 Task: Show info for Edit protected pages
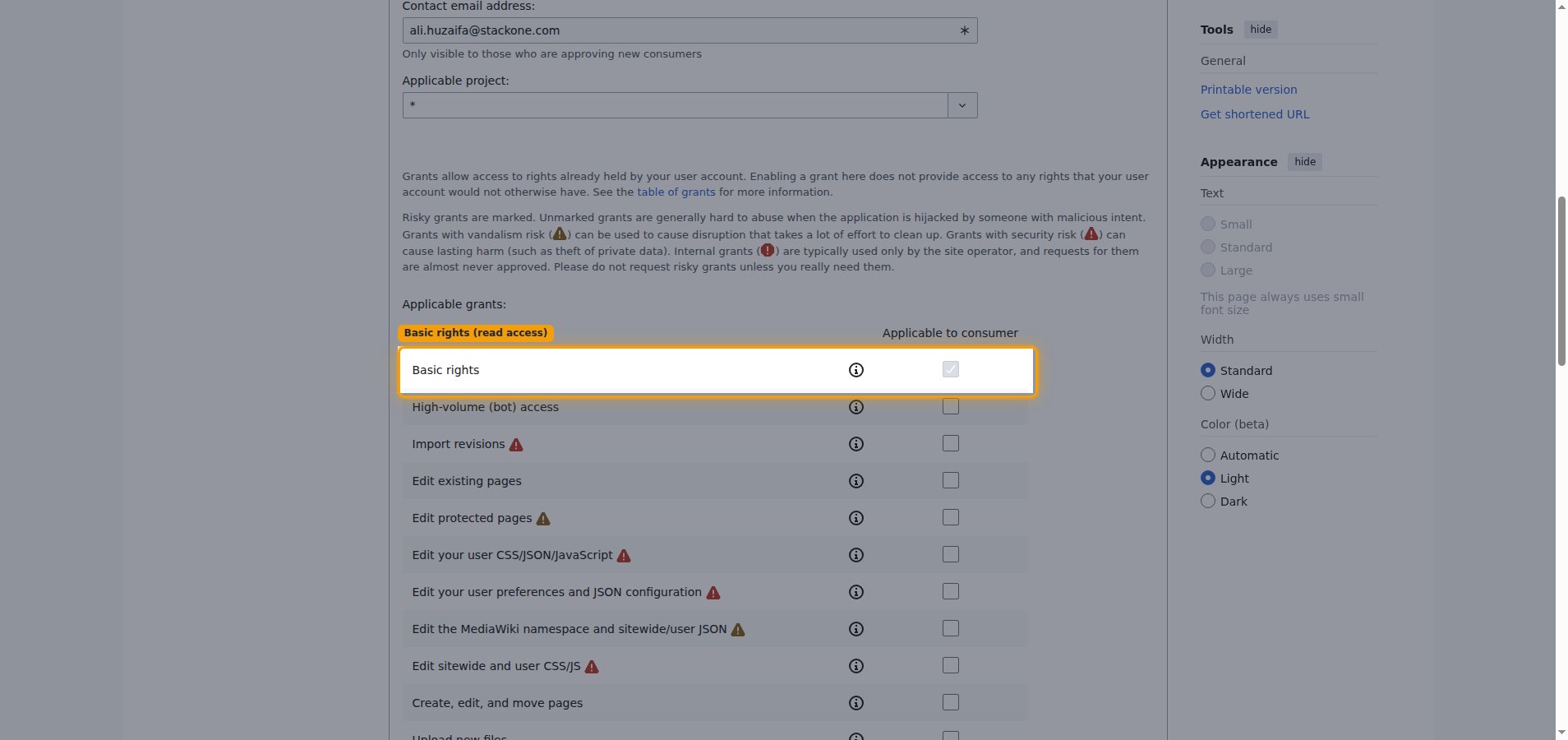(x=856, y=518)
